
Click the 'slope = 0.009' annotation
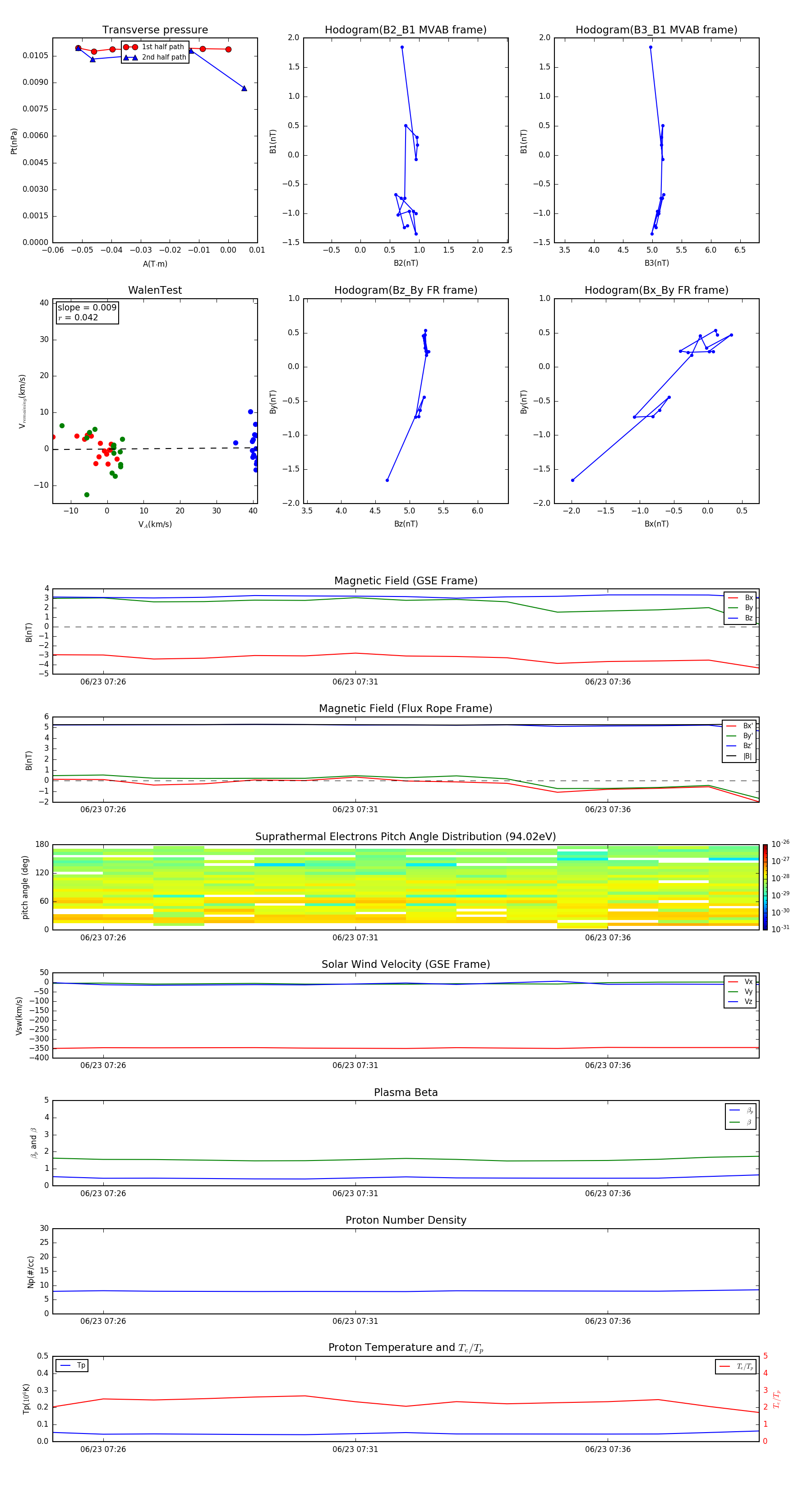click(x=87, y=308)
